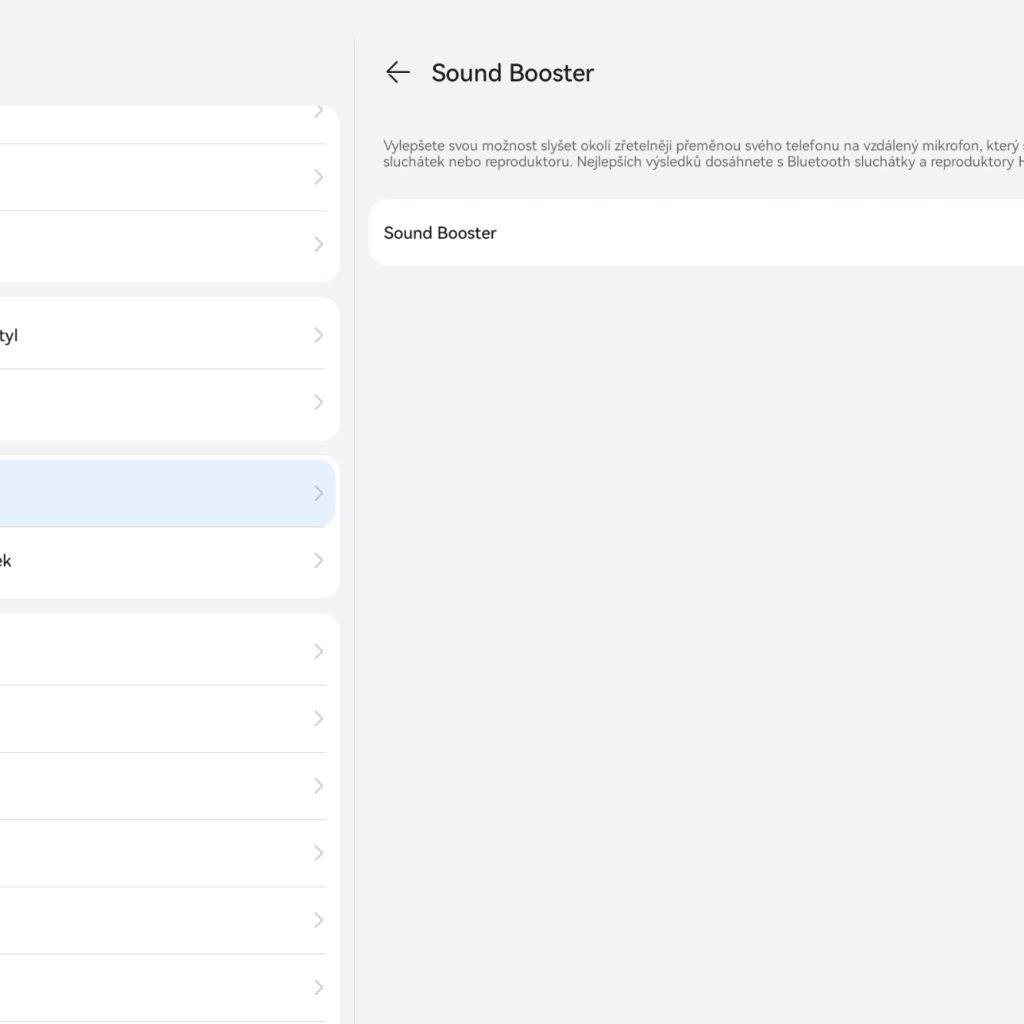
Task: Click second row chevron in the bottom card
Action: [x=319, y=718]
